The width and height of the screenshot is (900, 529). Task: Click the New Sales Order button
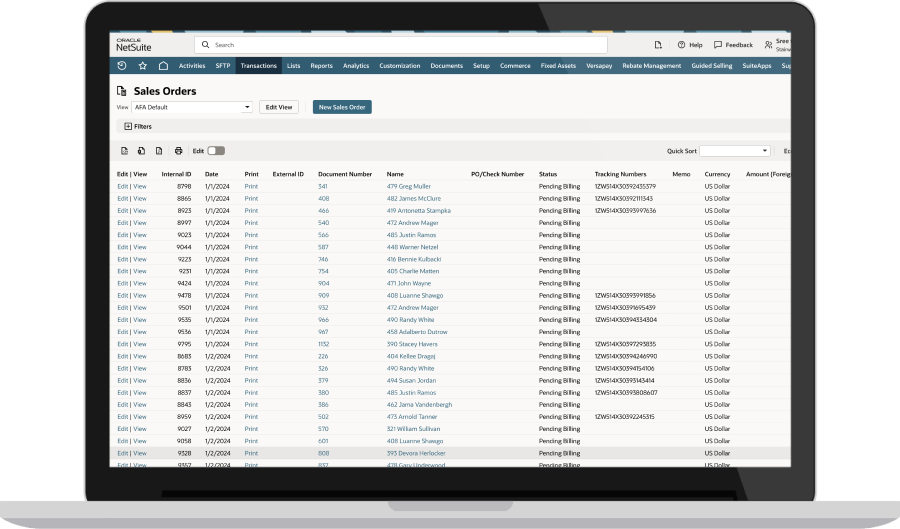coord(342,107)
